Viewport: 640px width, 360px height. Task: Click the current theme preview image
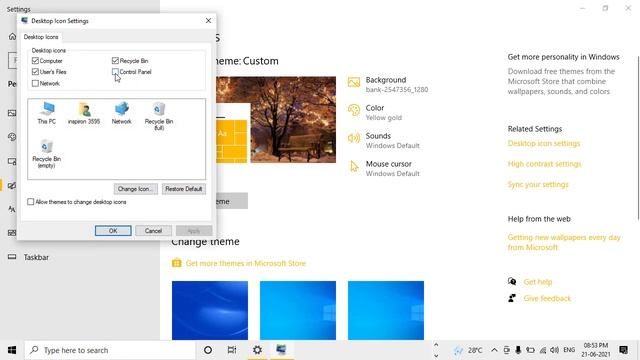pyautogui.click(x=276, y=120)
